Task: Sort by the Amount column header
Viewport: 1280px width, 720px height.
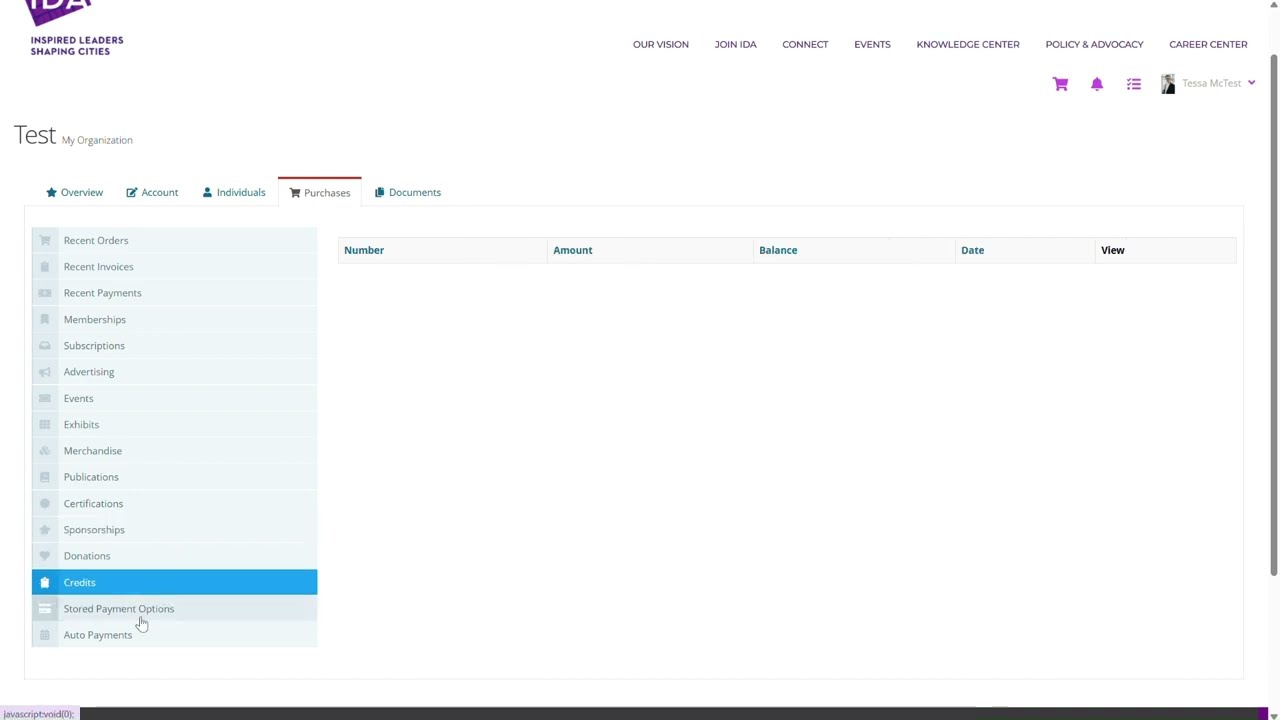Action: [x=573, y=250]
